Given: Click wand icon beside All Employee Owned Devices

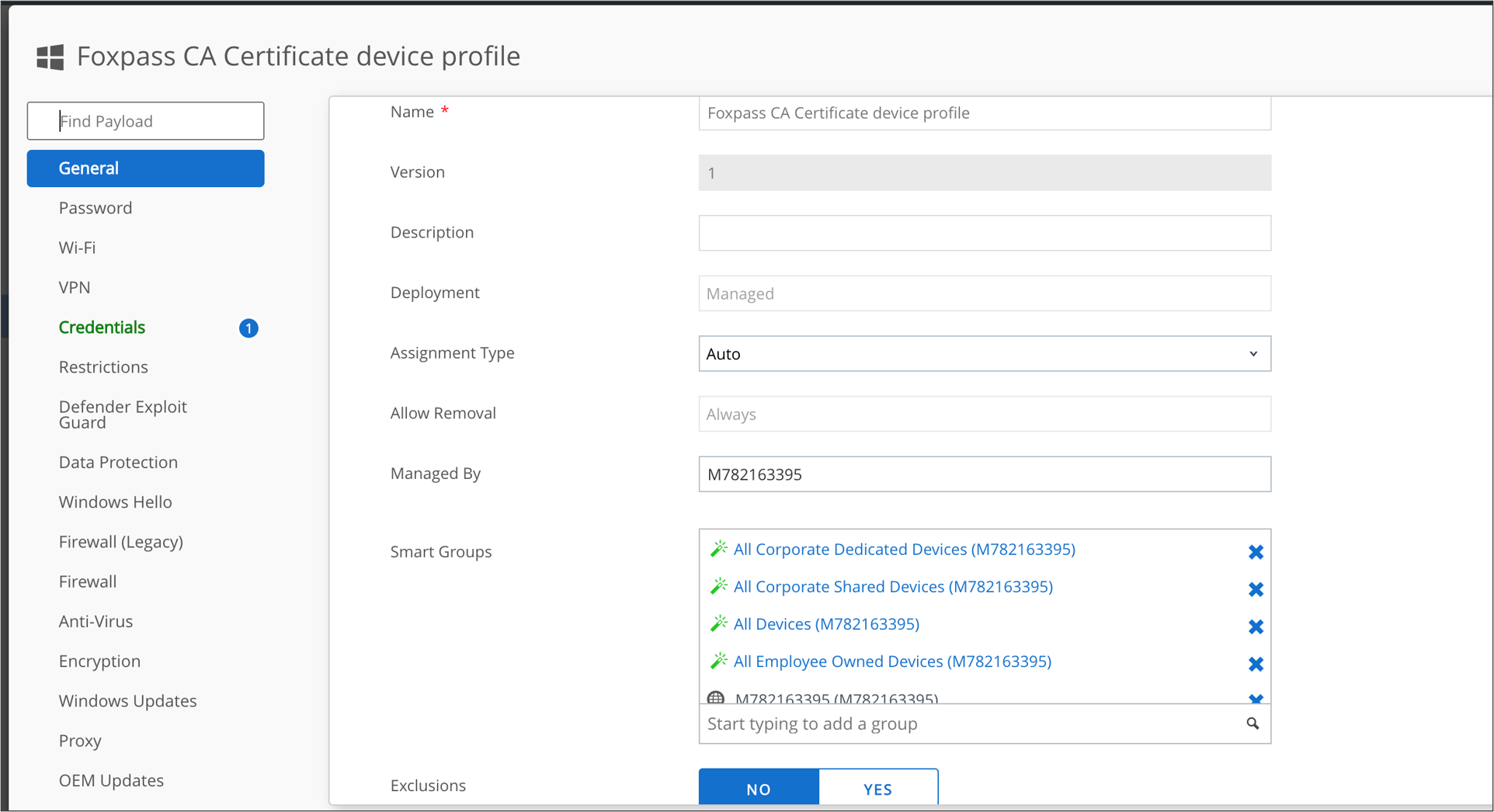Looking at the screenshot, I should point(719,661).
